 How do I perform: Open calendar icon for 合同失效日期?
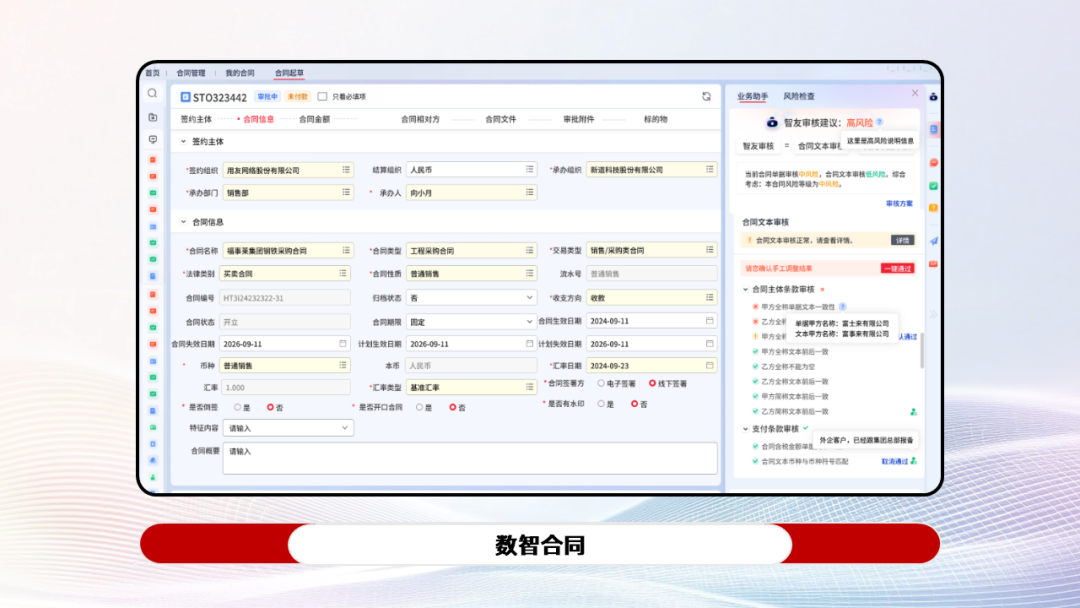tap(342, 344)
